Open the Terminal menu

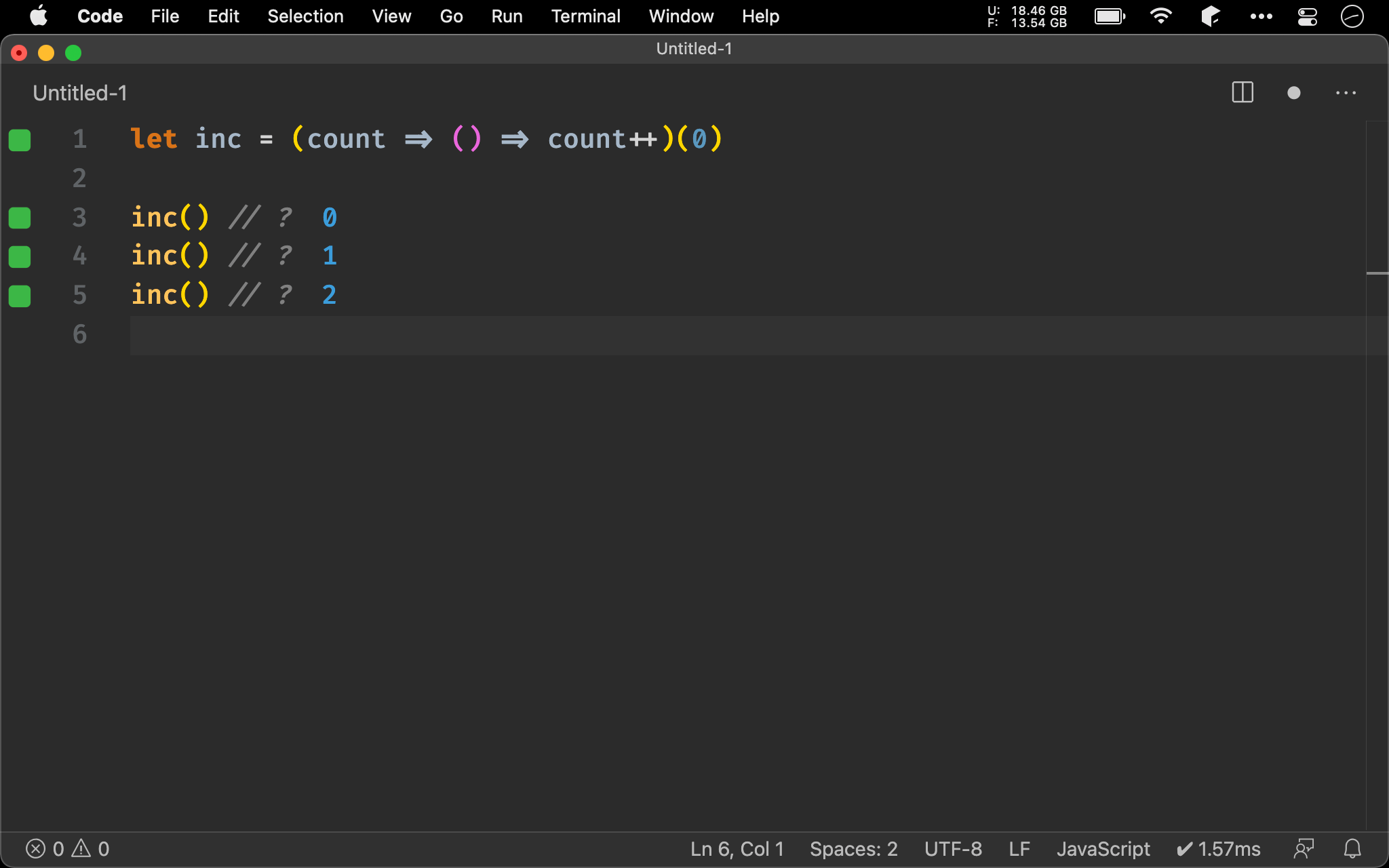pyautogui.click(x=584, y=15)
